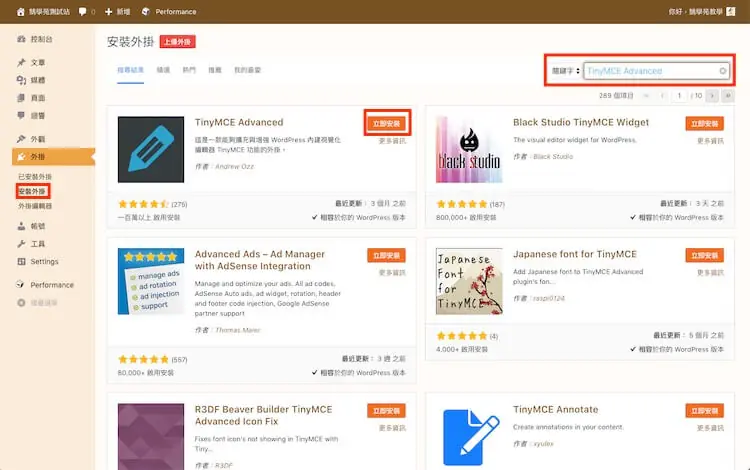Jump to the first results page with the double-arrow
This screenshot has height=470, width=750.
647,96
